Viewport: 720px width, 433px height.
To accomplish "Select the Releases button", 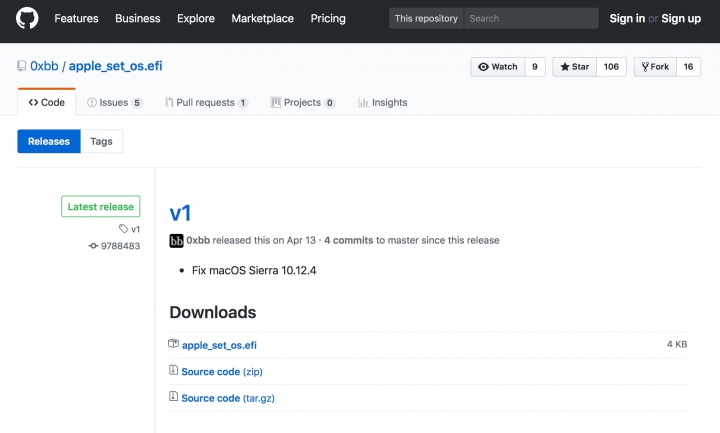I will [x=49, y=141].
